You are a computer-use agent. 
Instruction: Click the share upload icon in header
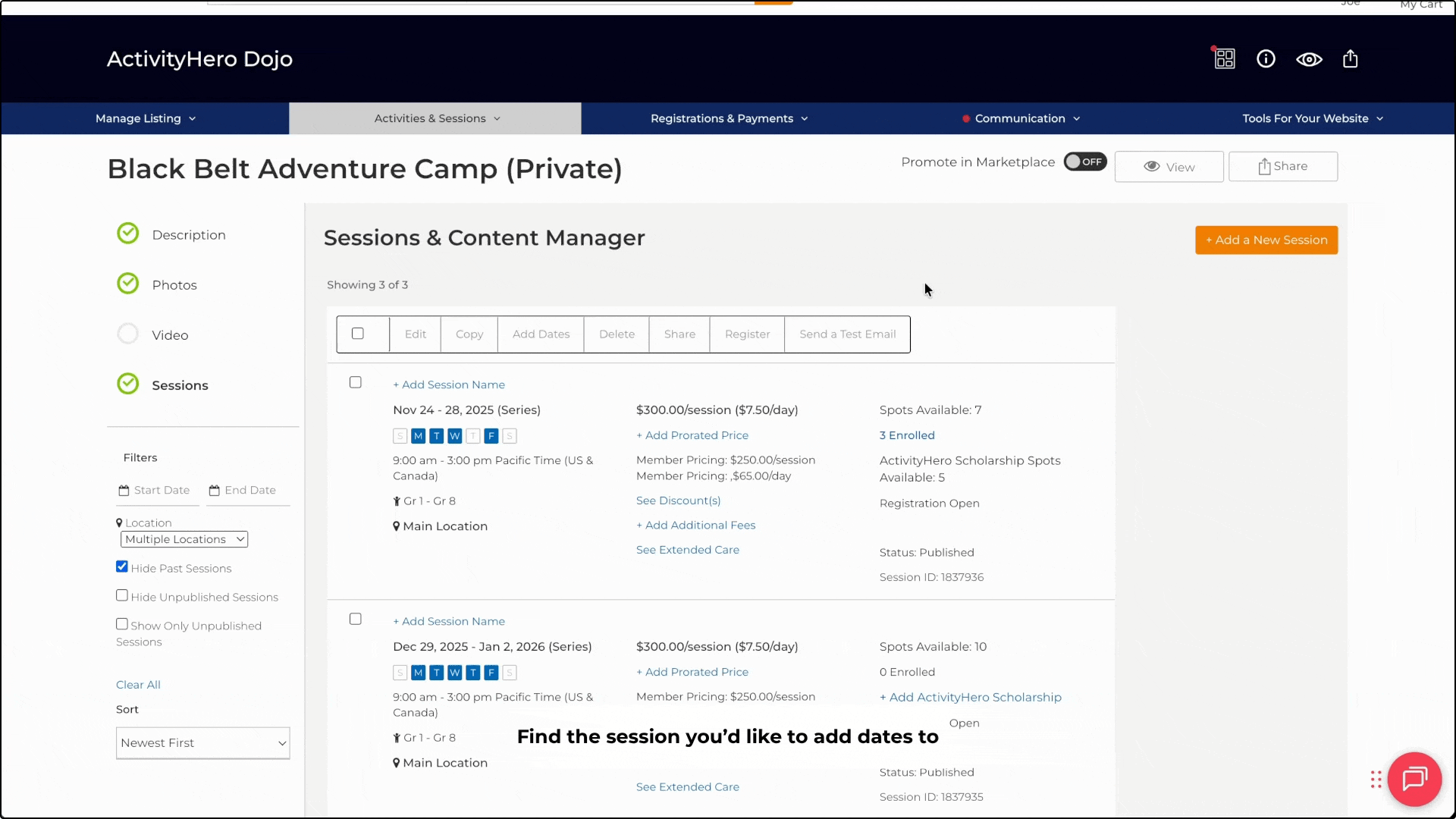click(1350, 59)
